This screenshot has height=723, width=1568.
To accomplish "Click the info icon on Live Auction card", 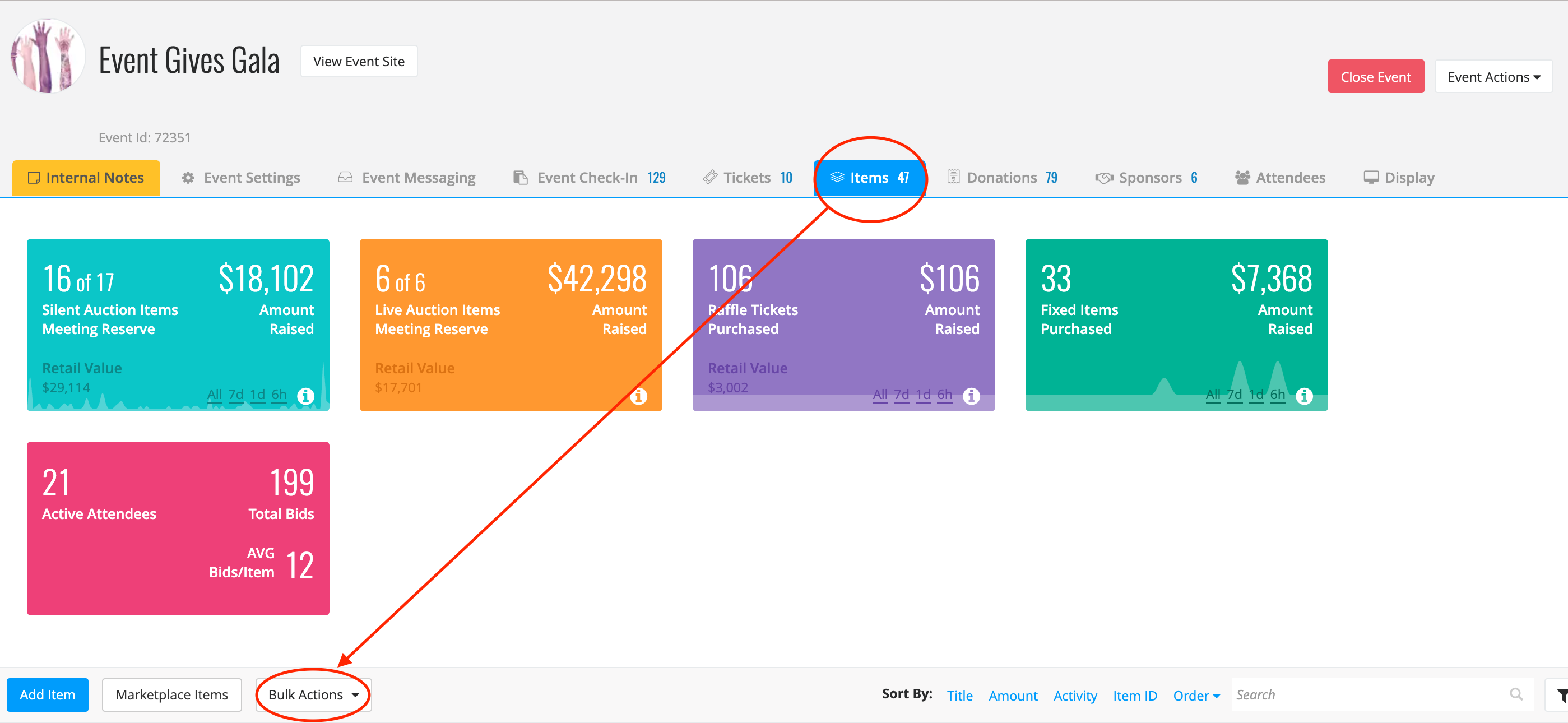I will [638, 396].
